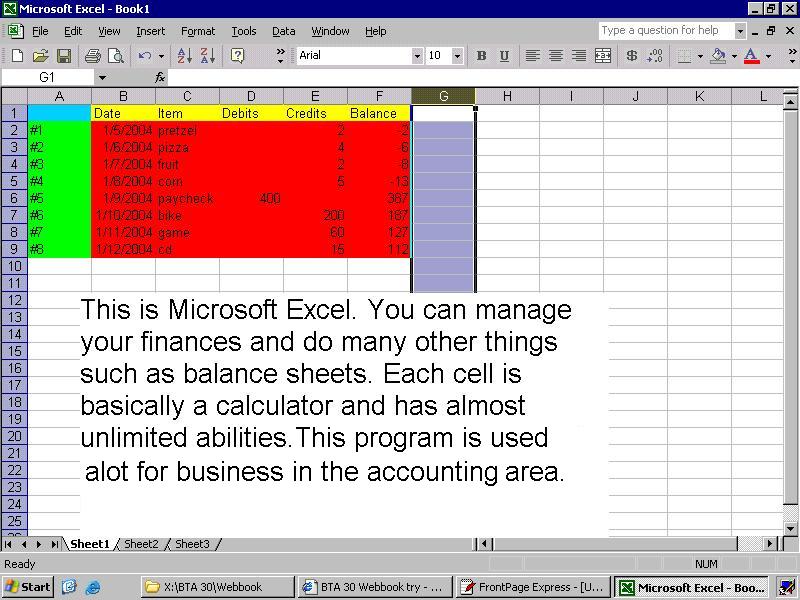Apply Fill Color paint bucket
This screenshot has width=800, height=600.
click(x=718, y=56)
